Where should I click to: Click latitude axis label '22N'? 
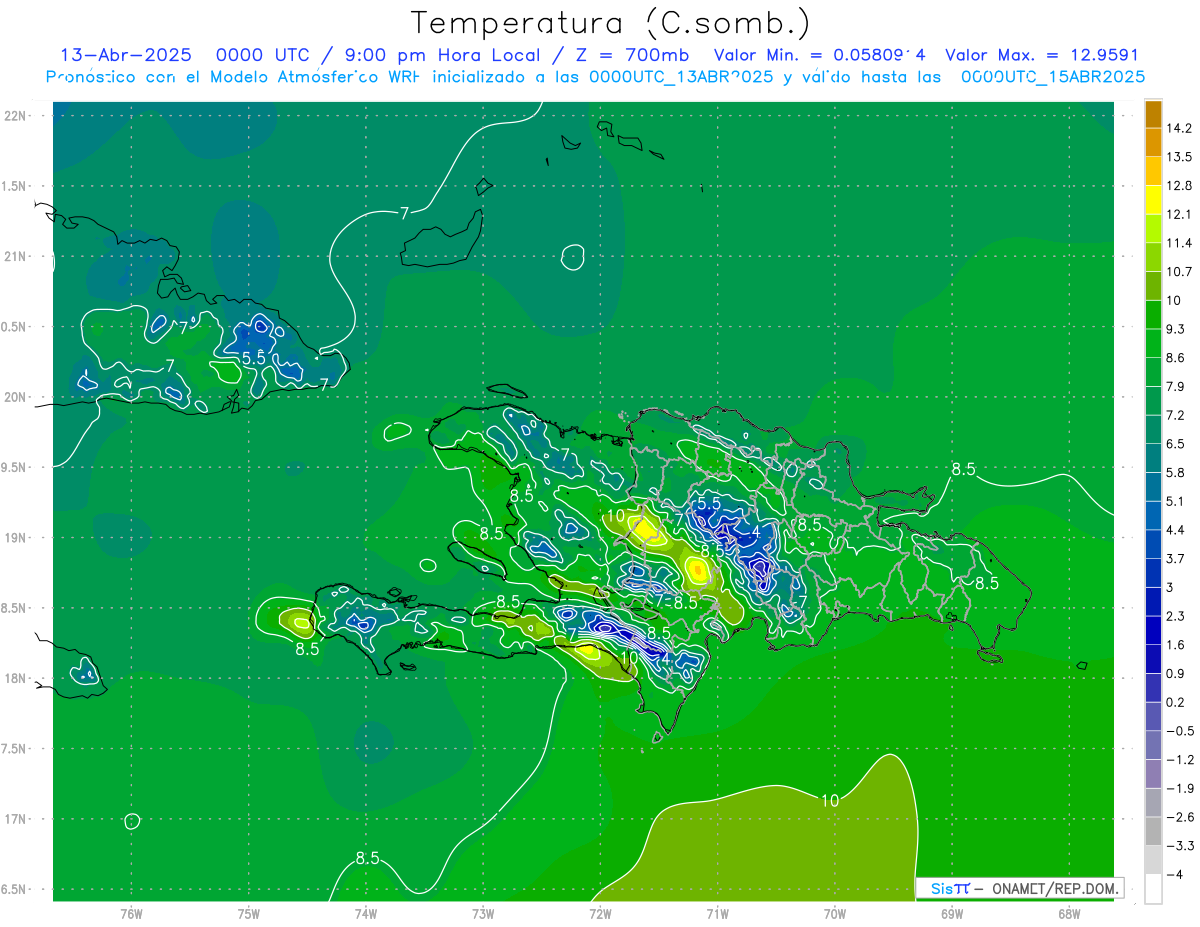pyautogui.click(x=15, y=116)
